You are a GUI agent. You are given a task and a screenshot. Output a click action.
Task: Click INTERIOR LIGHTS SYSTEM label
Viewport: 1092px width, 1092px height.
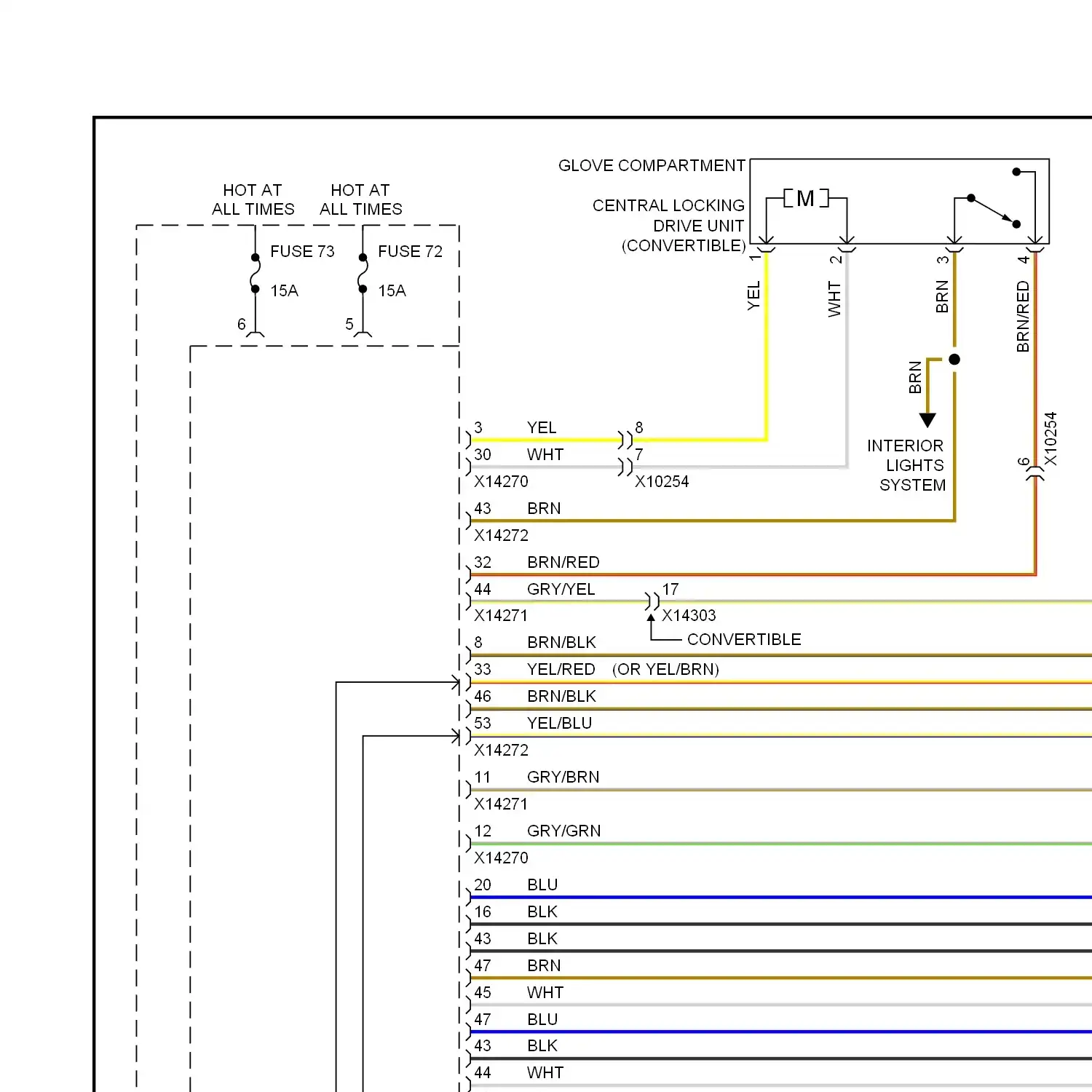point(906,465)
